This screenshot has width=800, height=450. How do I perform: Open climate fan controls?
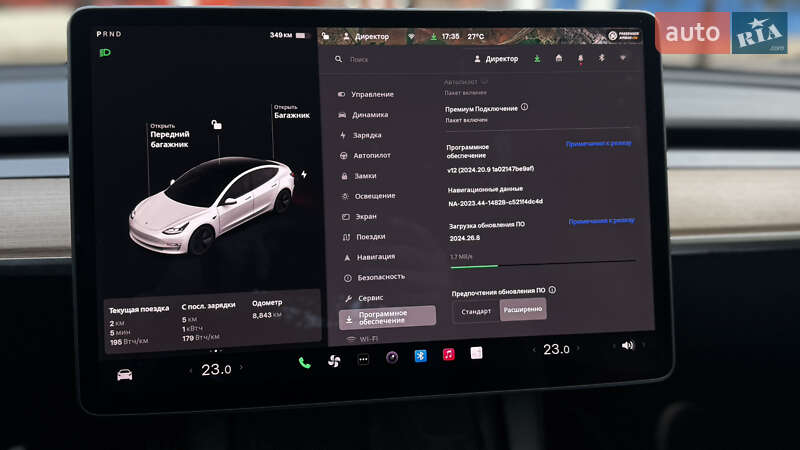(x=334, y=361)
